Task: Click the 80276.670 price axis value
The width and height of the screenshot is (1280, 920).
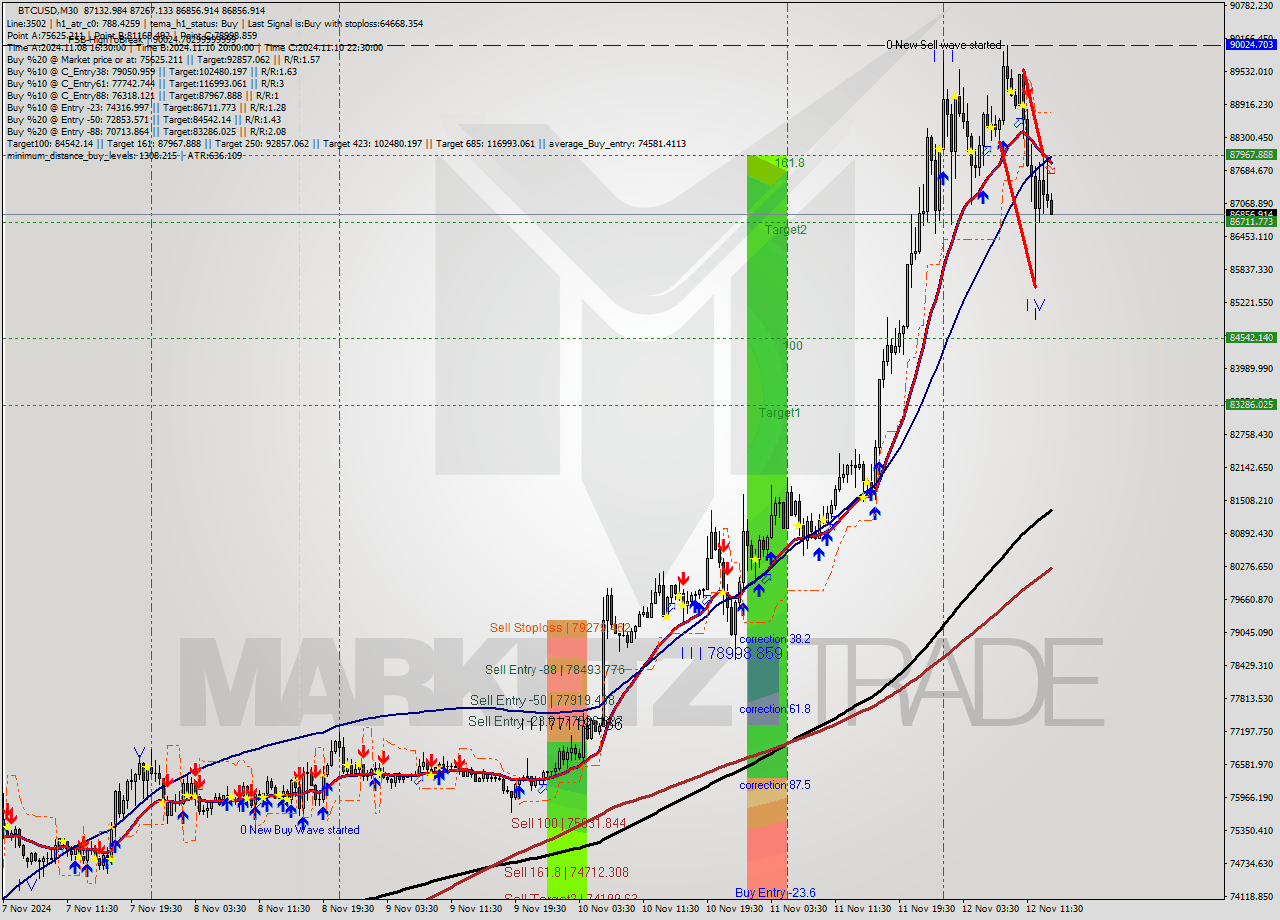Action: coord(1251,567)
